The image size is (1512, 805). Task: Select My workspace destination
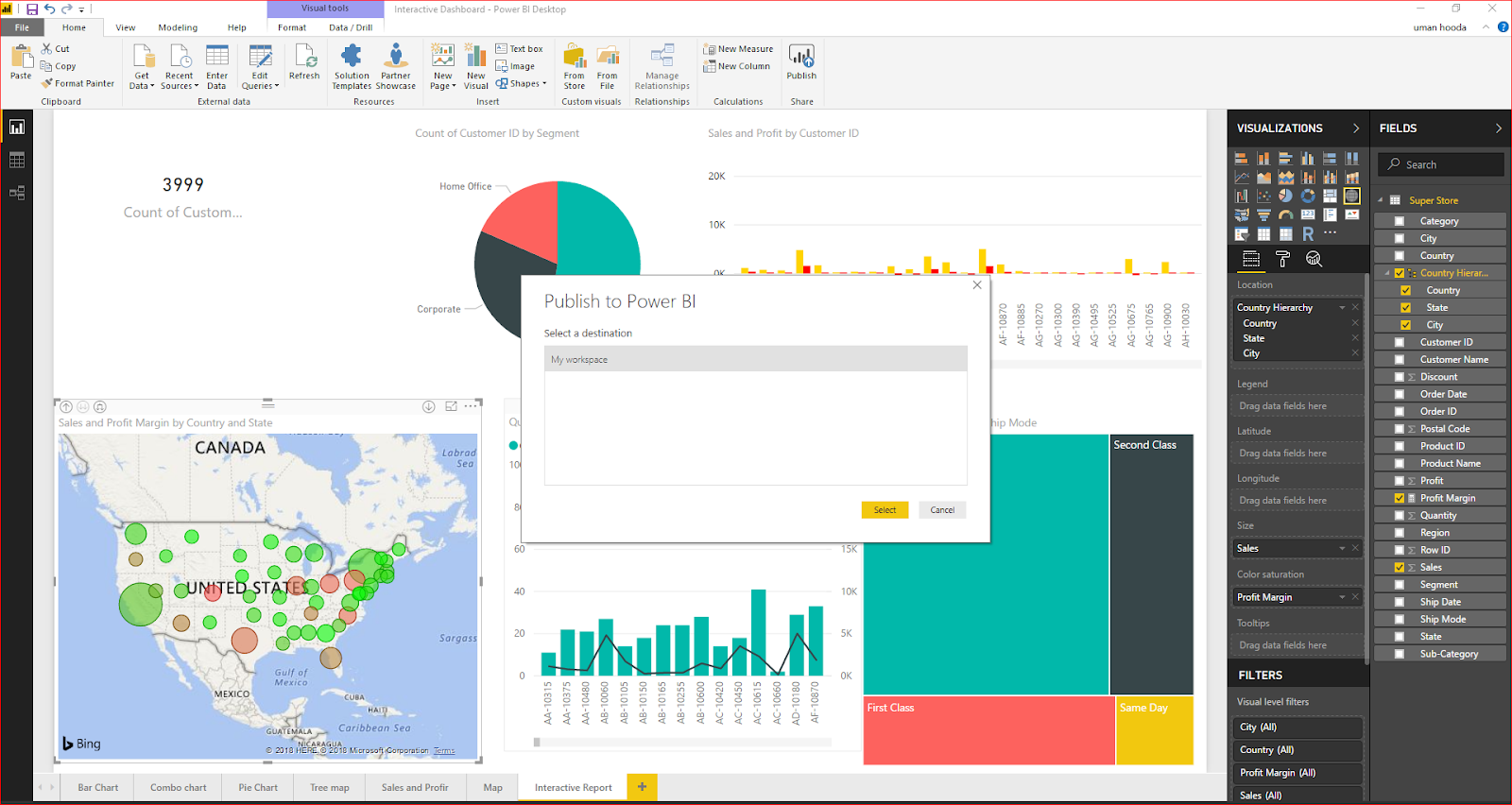pyautogui.click(x=756, y=360)
